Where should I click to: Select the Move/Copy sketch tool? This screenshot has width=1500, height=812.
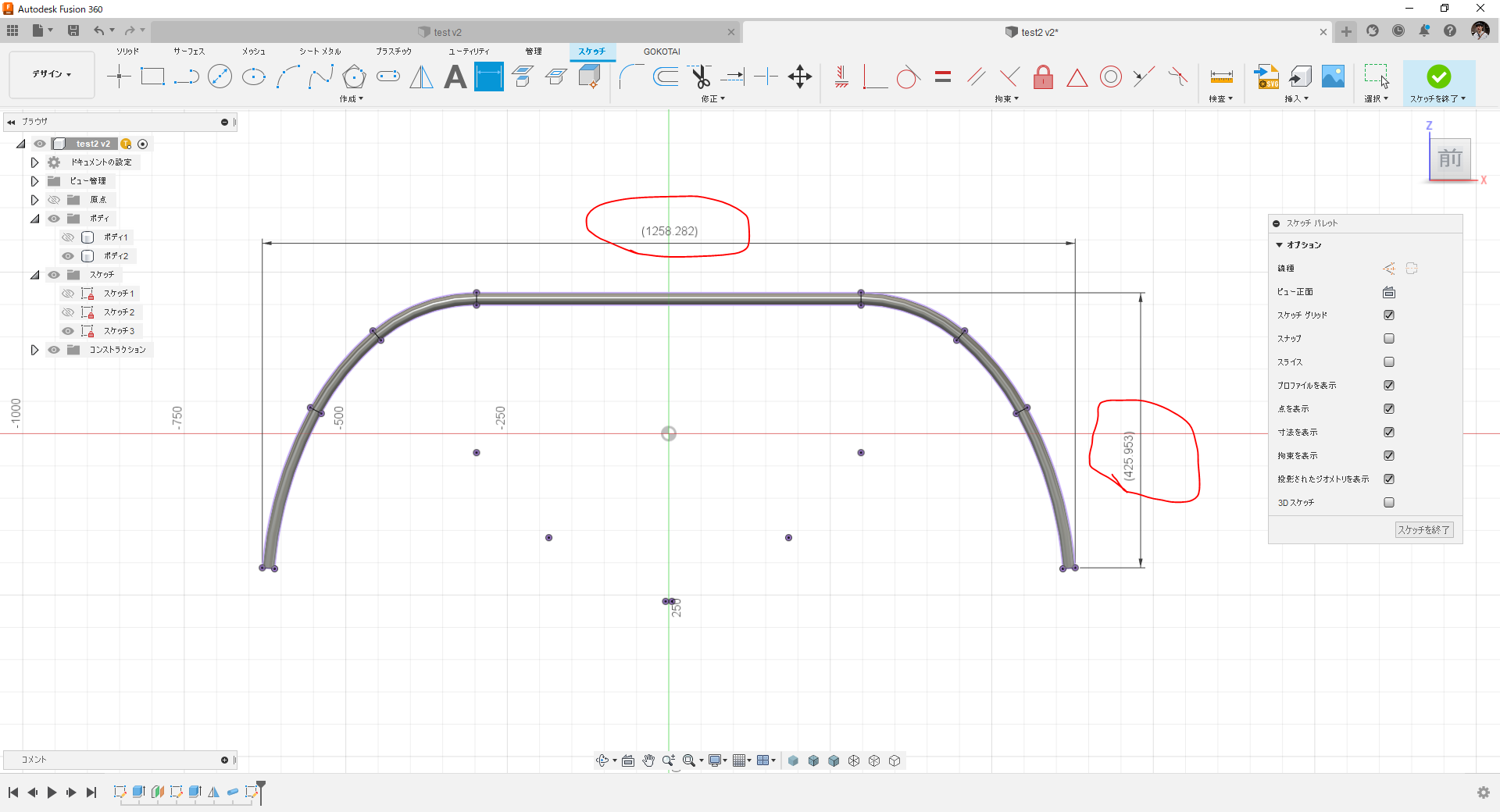pyautogui.click(x=799, y=77)
